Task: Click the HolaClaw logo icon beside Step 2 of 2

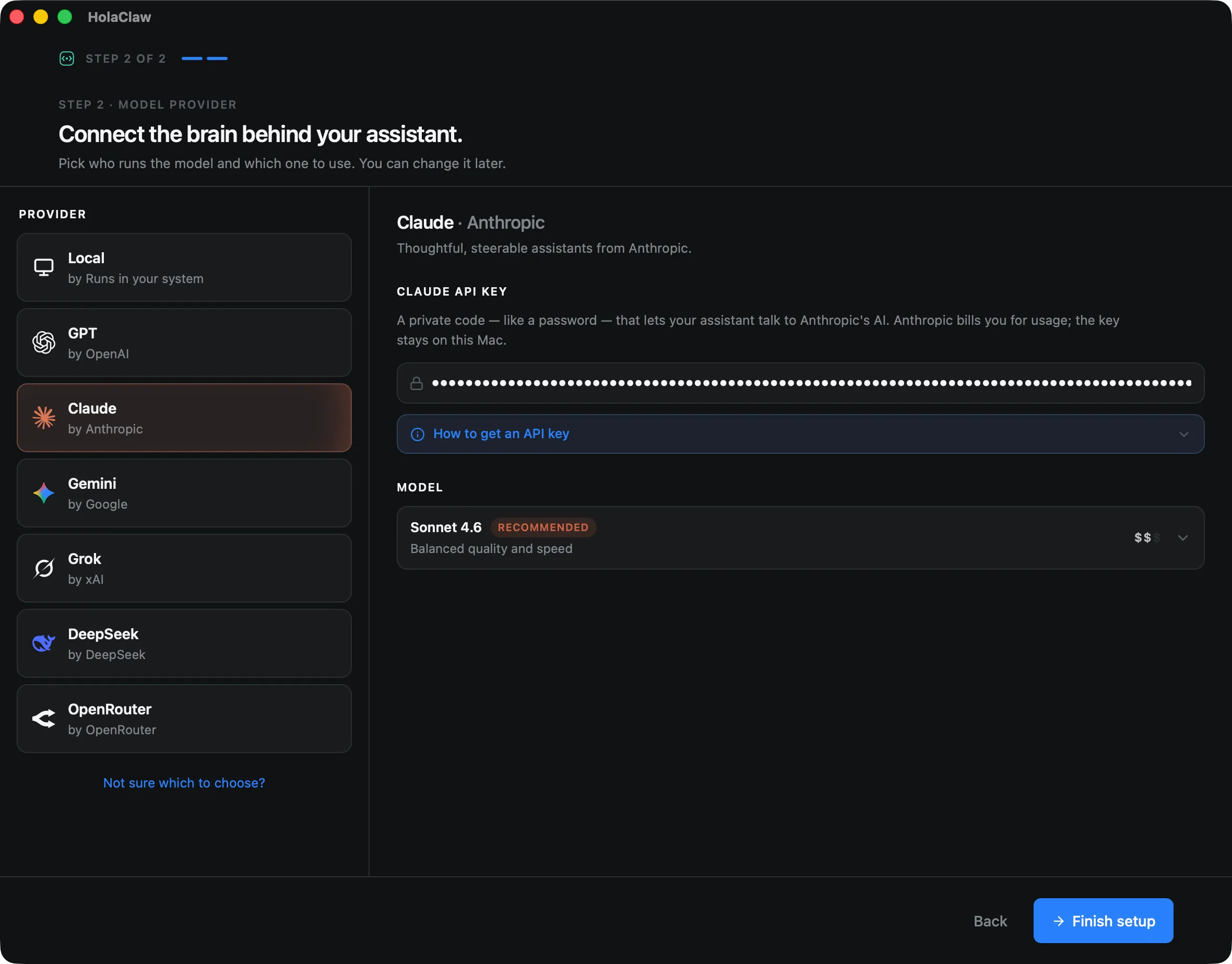Action: coord(67,58)
